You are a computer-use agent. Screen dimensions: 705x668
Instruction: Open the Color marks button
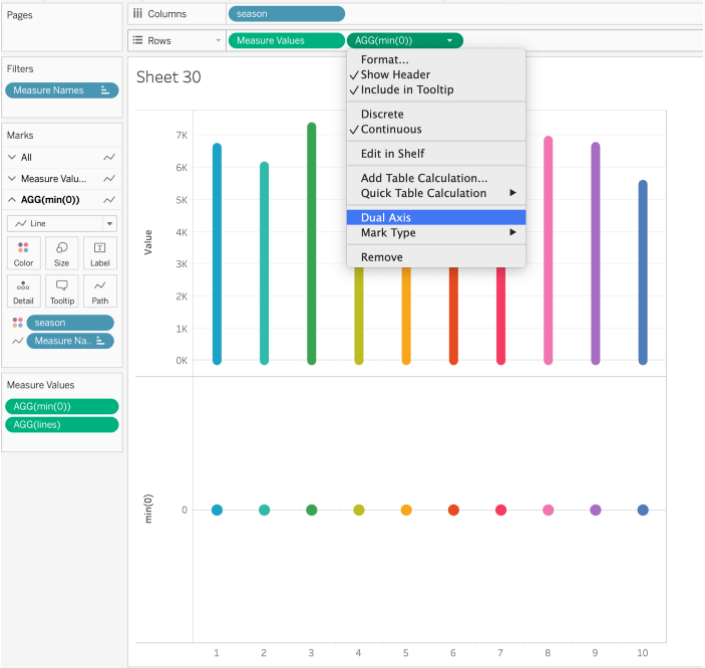[23, 253]
